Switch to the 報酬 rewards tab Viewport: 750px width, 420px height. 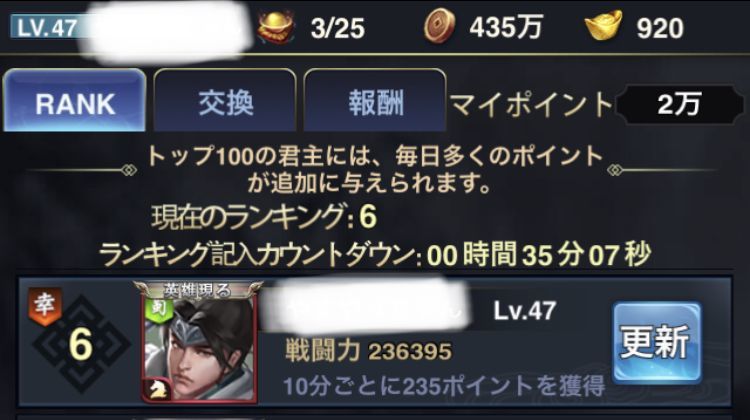click(375, 100)
